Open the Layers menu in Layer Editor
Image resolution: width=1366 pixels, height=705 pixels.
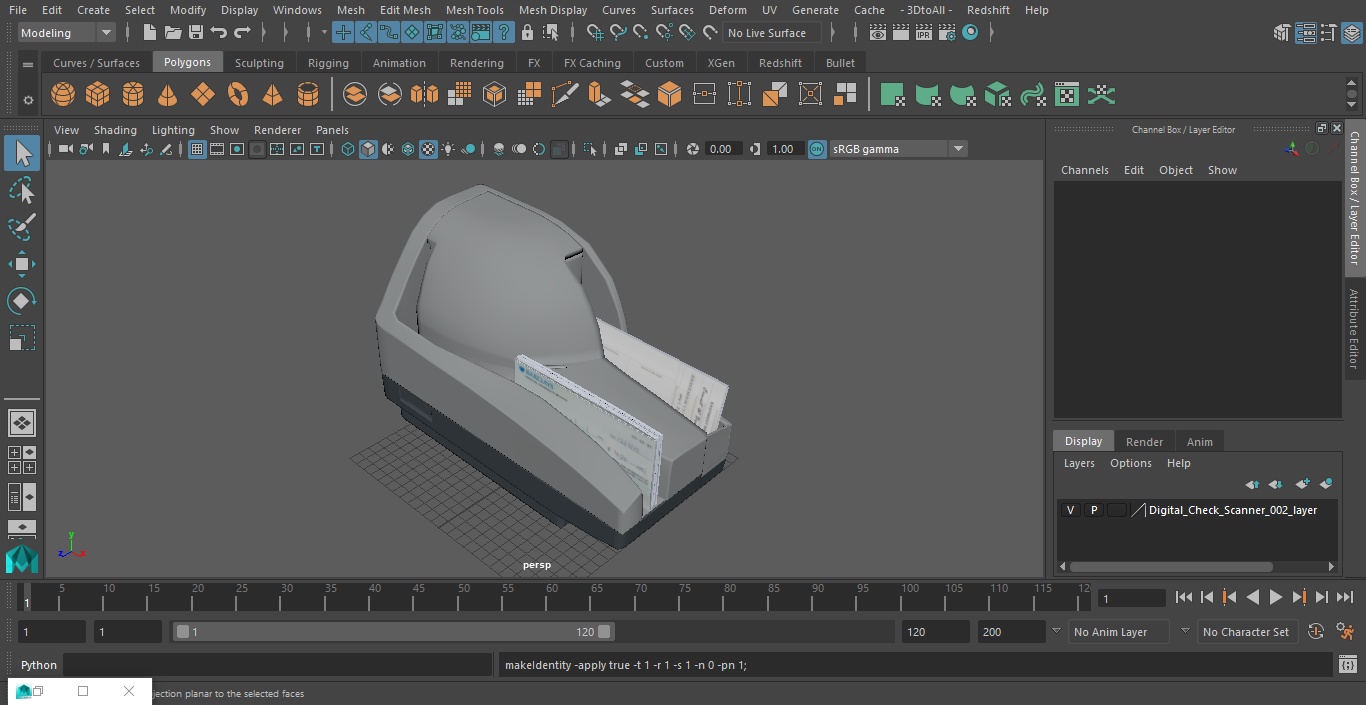click(x=1079, y=463)
